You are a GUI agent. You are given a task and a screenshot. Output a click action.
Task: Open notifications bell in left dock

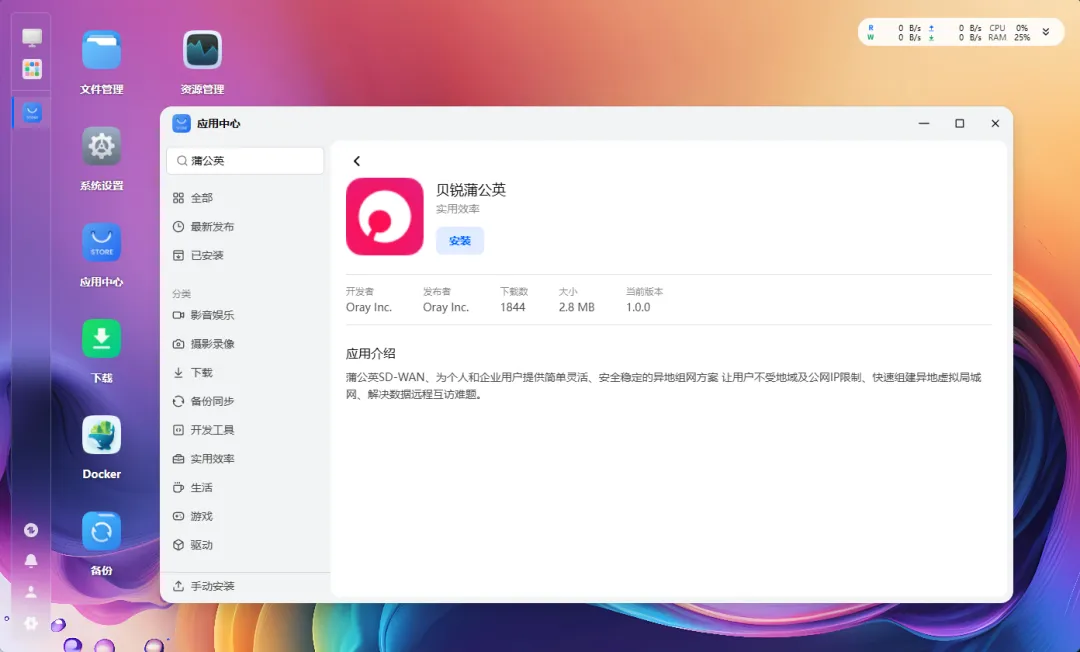(x=31, y=560)
